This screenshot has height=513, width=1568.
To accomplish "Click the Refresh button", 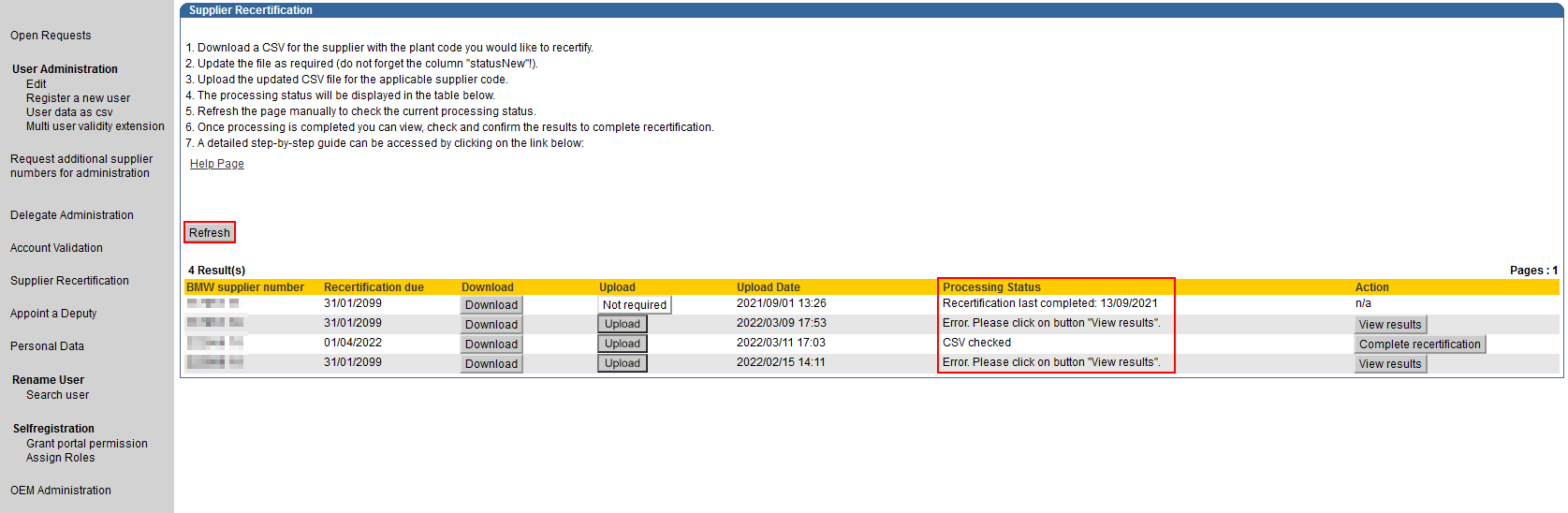I will point(209,232).
